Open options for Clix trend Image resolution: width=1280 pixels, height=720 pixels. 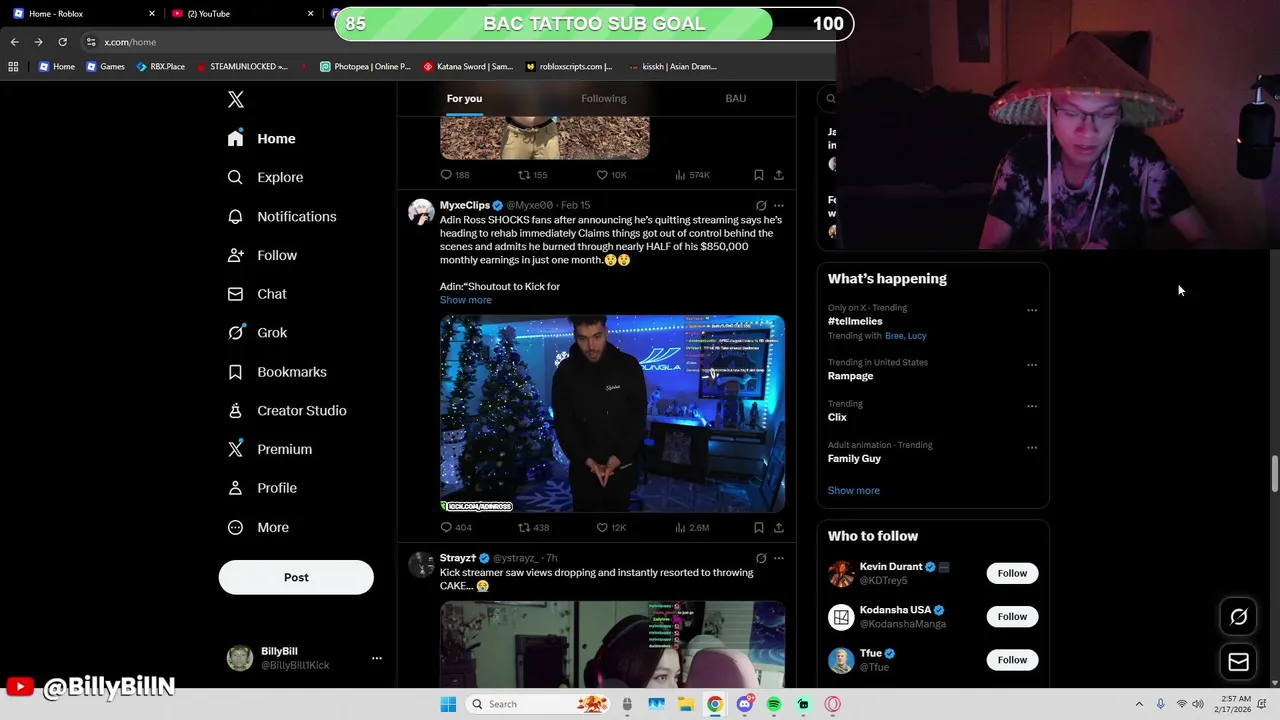1032,406
